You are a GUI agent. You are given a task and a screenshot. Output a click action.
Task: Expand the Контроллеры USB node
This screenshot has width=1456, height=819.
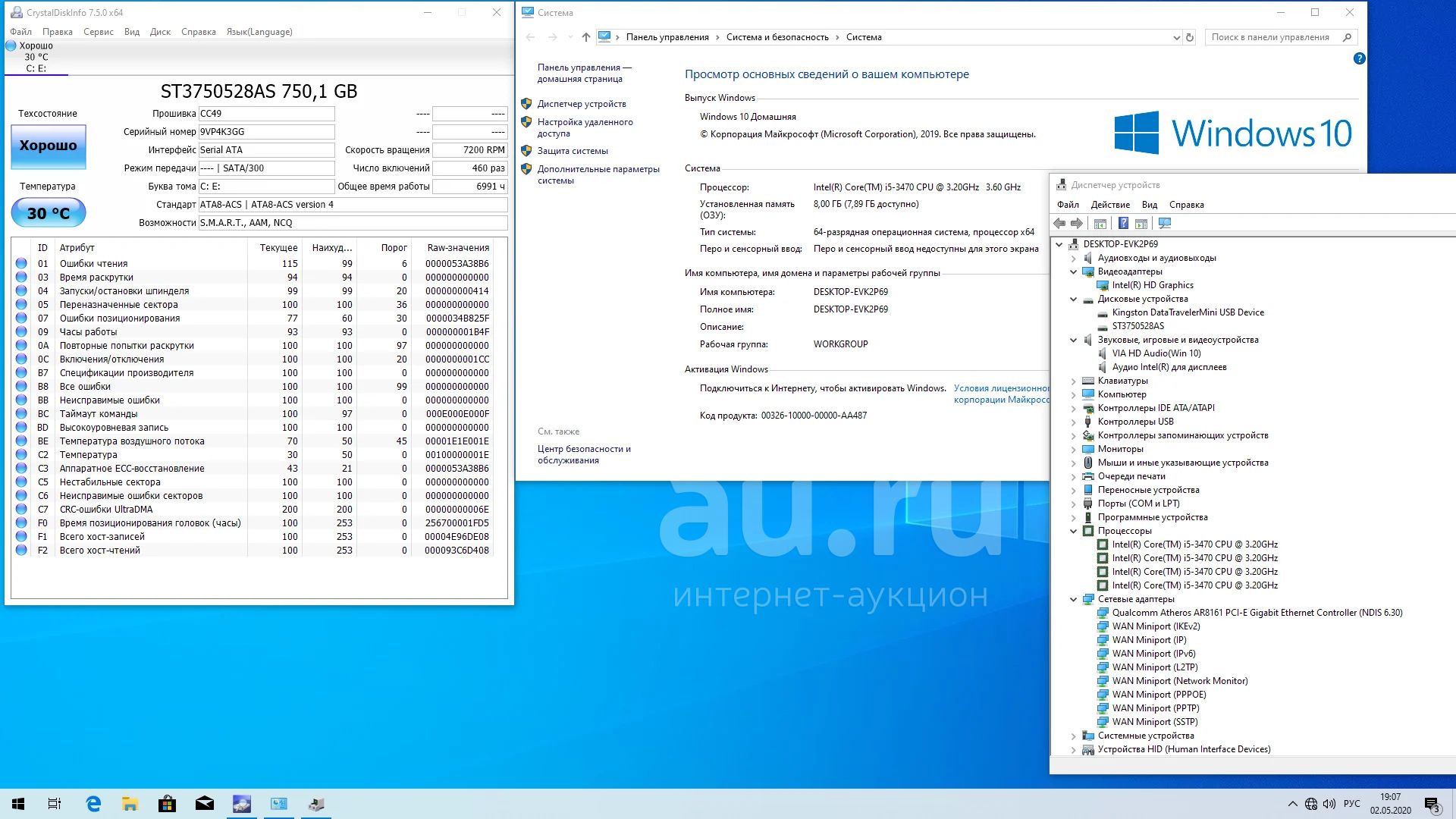[x=1074, y=422]
